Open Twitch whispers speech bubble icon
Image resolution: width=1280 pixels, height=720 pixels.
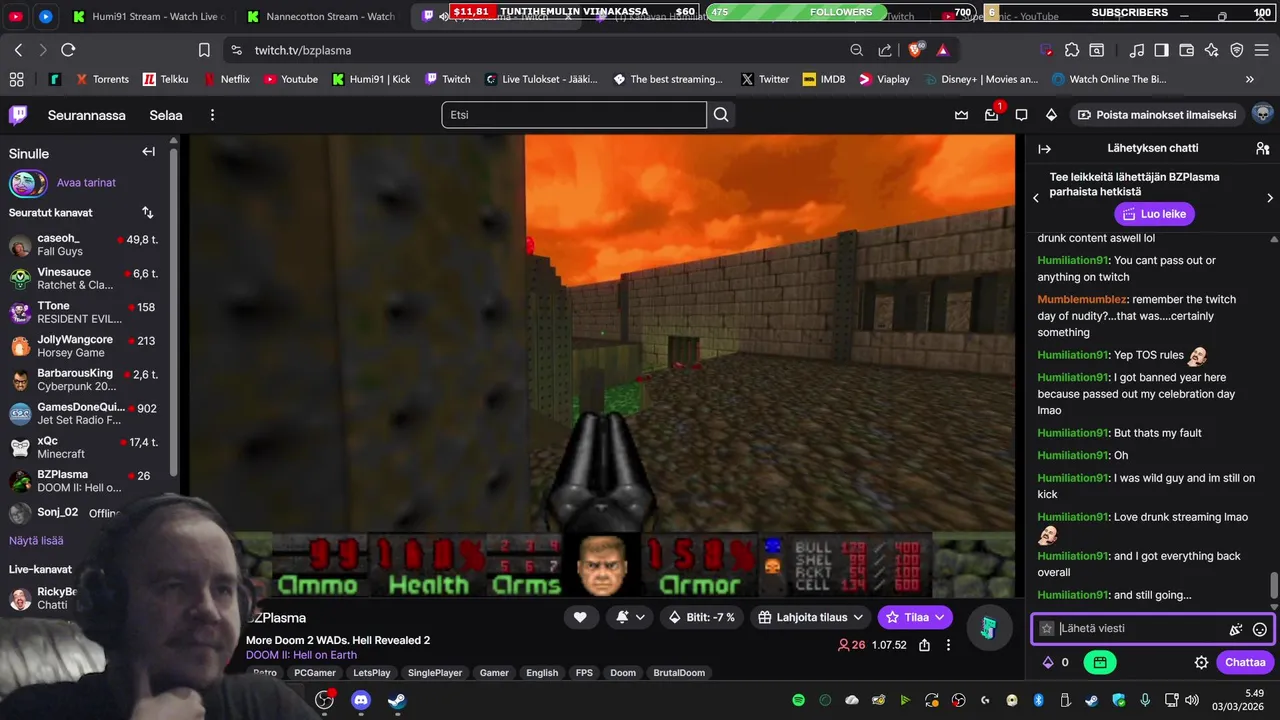pyautogui.click(x=1021, y=115)
